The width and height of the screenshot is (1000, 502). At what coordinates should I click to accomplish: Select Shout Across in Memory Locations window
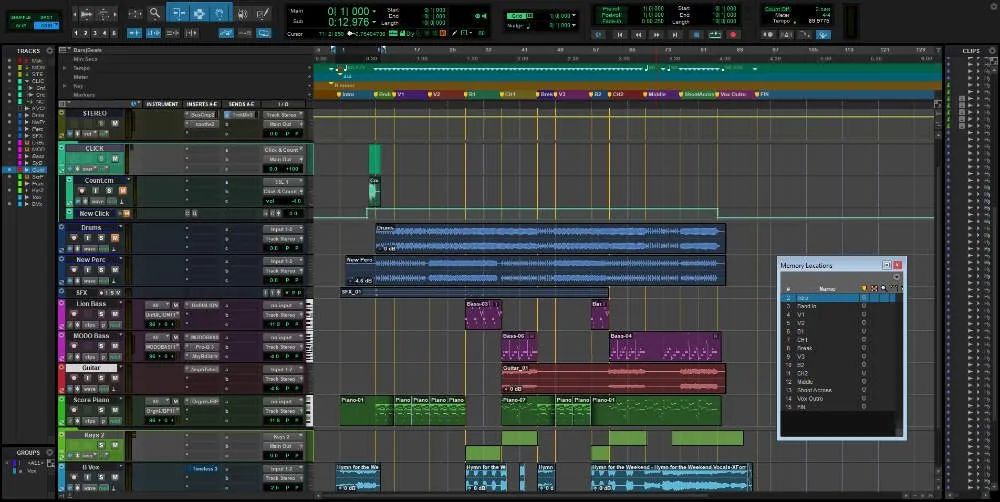(839, 390)
